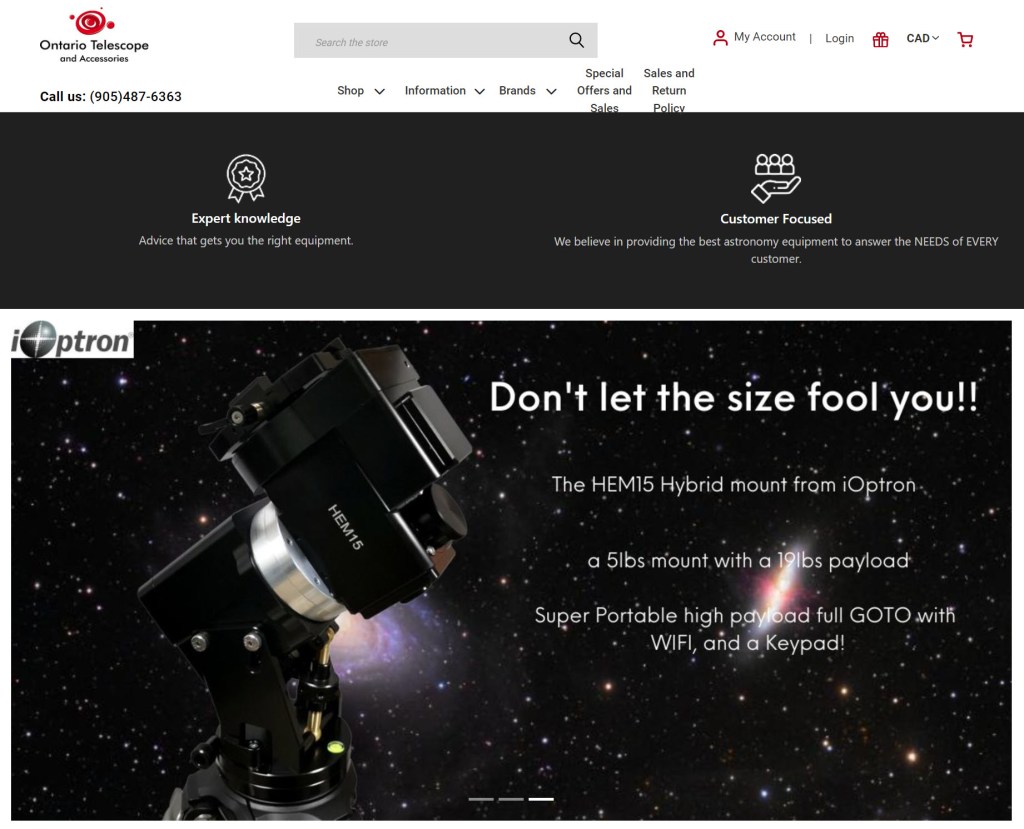Open the shopping cart icon

965,40
